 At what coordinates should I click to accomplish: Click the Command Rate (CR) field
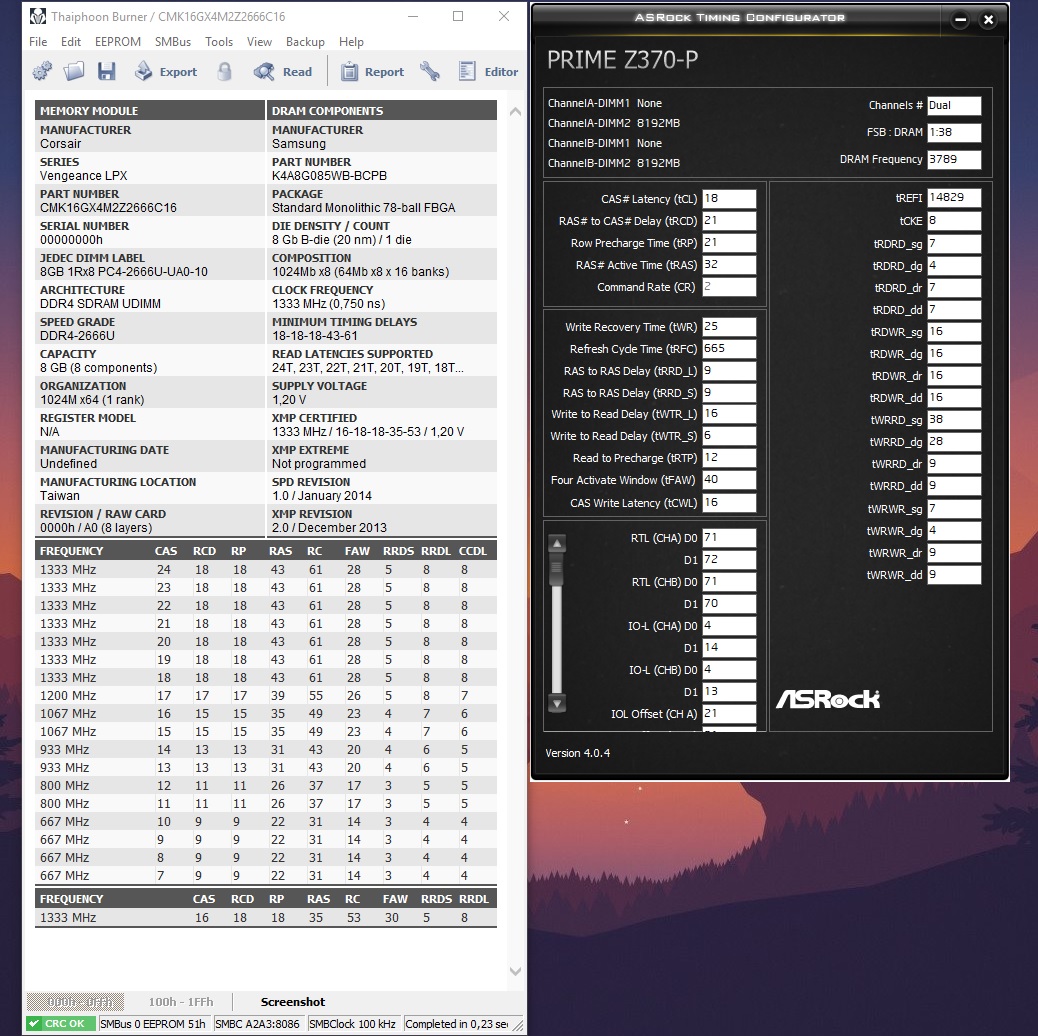pos(729,287)
